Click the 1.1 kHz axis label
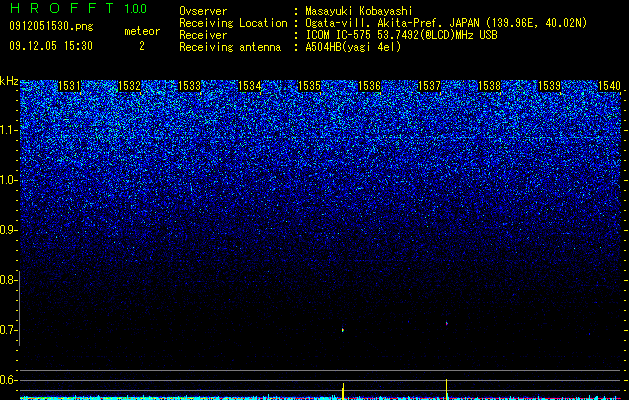The width and height of the screenshot is (629, 400). [x=7, y=130]
